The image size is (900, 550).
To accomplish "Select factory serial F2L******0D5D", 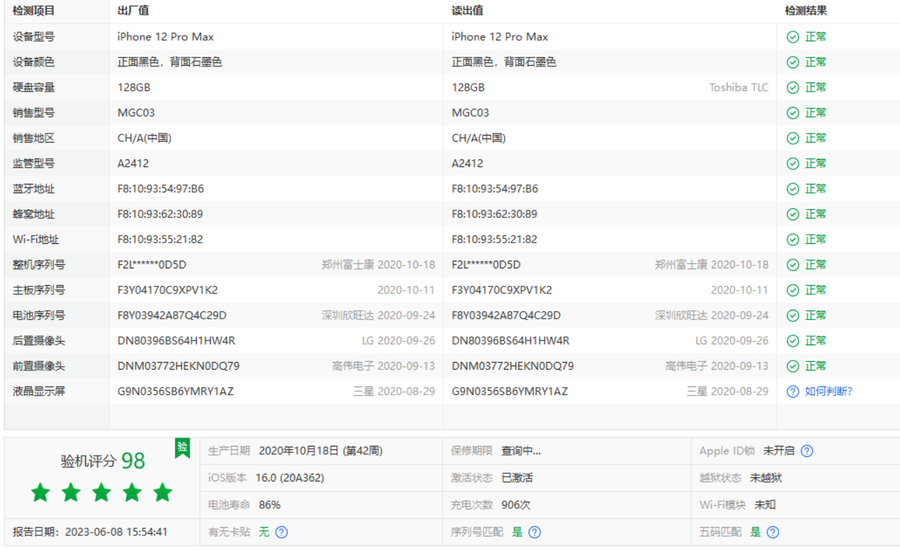I will (152, 265).
